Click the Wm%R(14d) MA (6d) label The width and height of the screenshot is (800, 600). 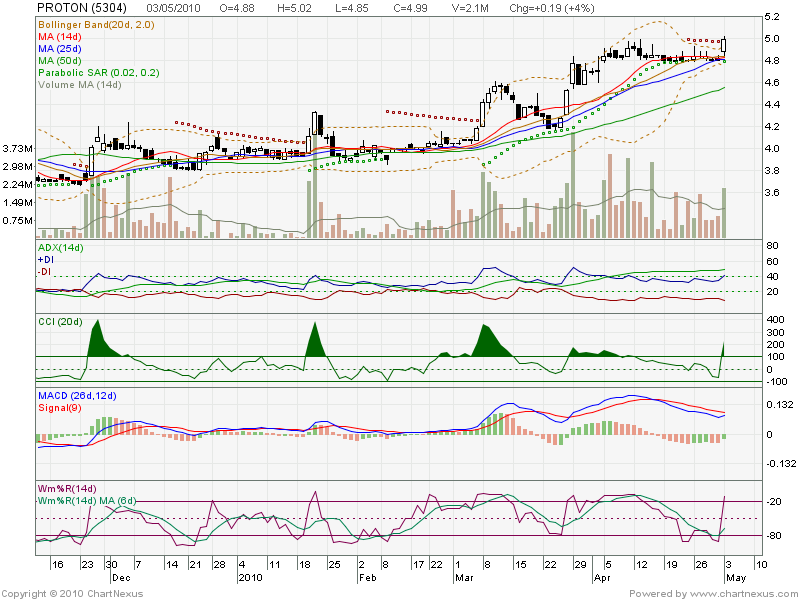click(87, 501)
